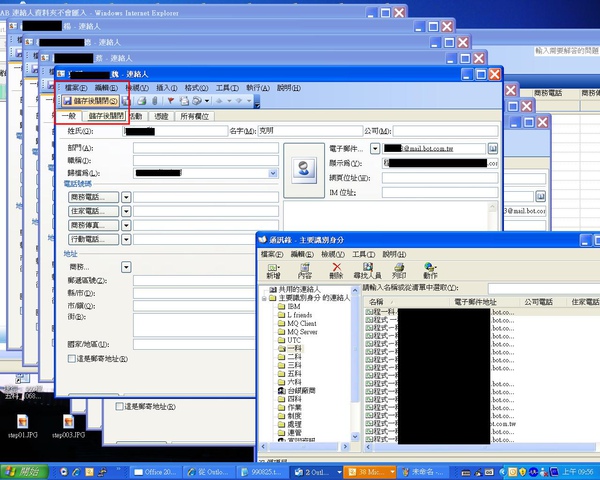Click the AutoDial phone icon in contact toolbar
The height and width of the screenshot is (480, 600).
pos(197,101)
